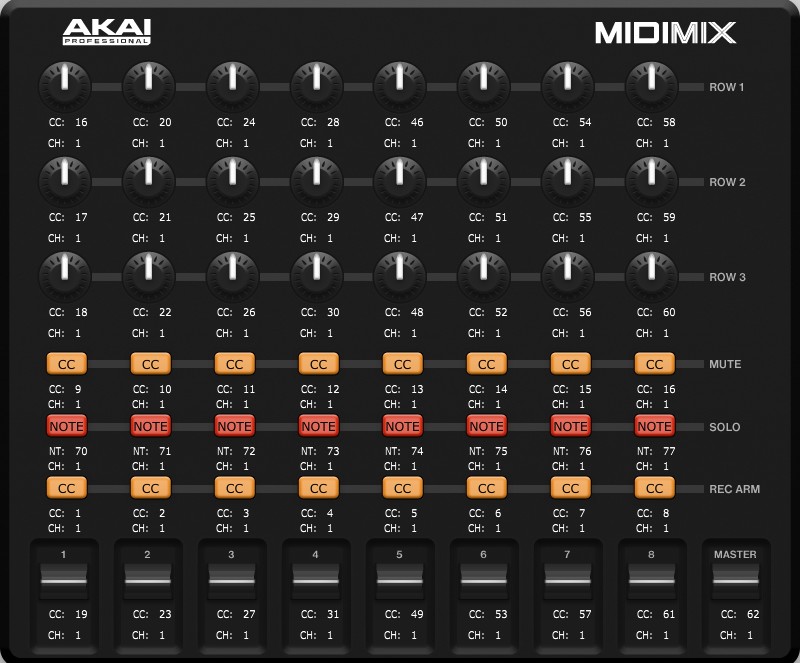Select the Row 3 knob with CC 56
The width and height of the screenshot is (800, 663).
coord(568,276)
